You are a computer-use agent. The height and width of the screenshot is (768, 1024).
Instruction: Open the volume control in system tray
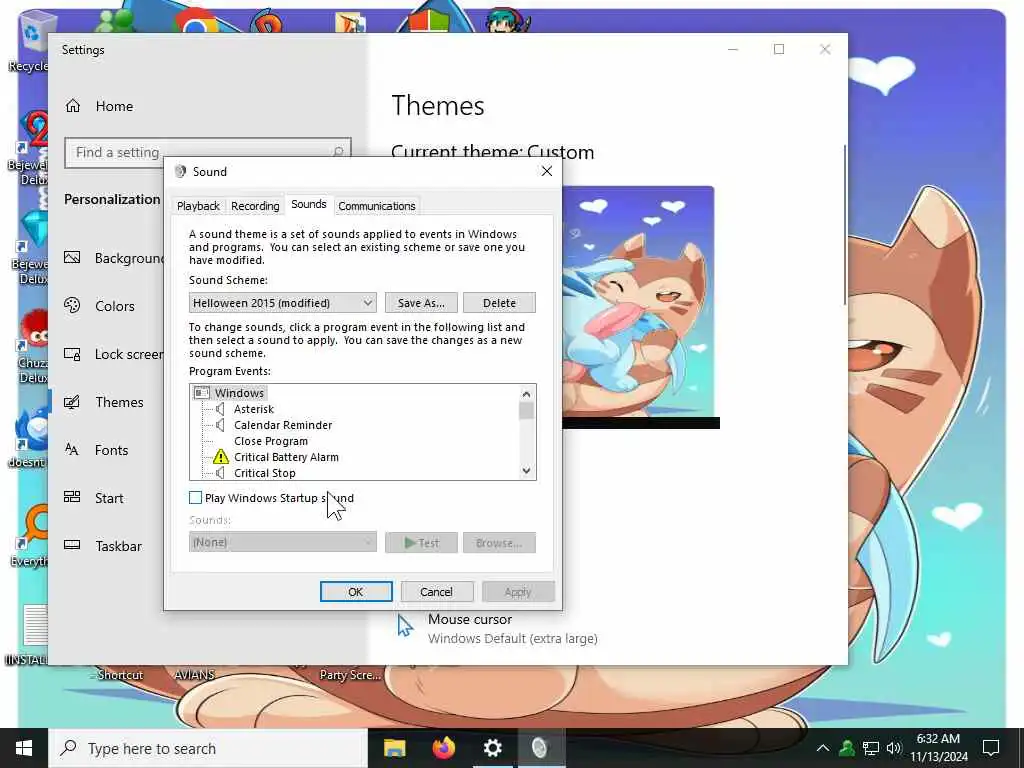894,748
